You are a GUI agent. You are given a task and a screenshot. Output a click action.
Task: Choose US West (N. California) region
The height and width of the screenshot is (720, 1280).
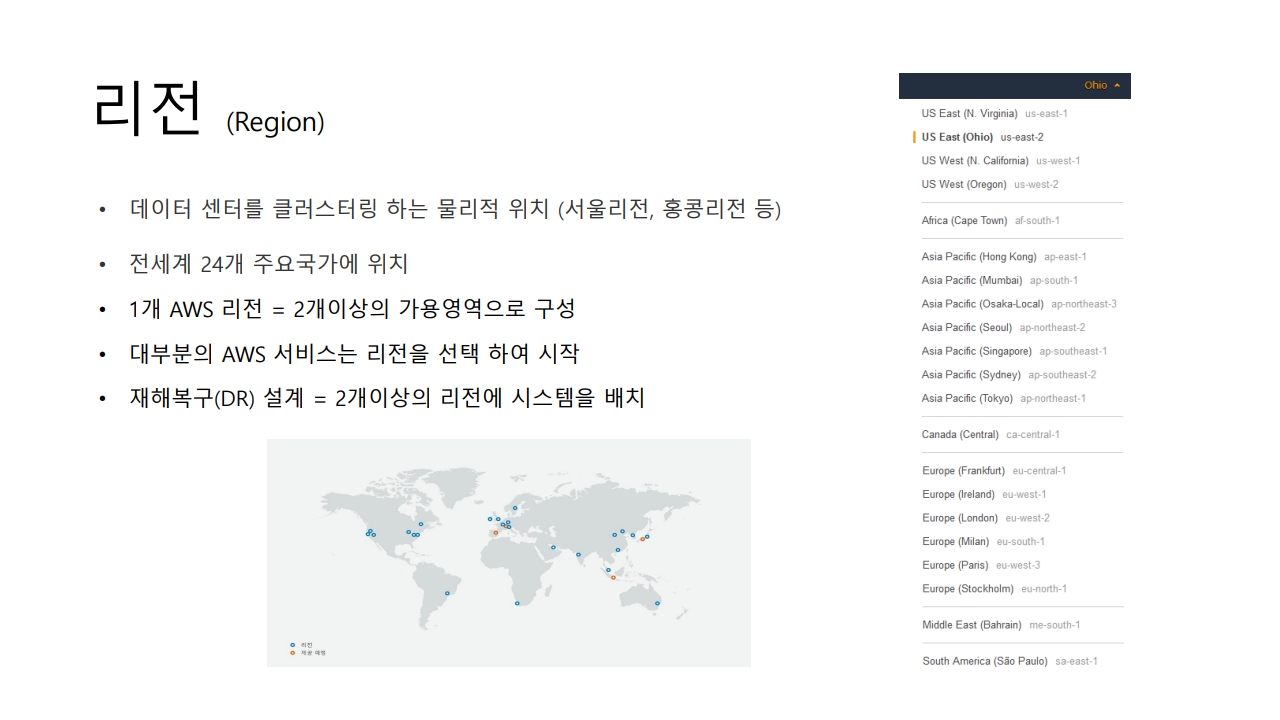pyautogui.click(x=1001, y=160)
